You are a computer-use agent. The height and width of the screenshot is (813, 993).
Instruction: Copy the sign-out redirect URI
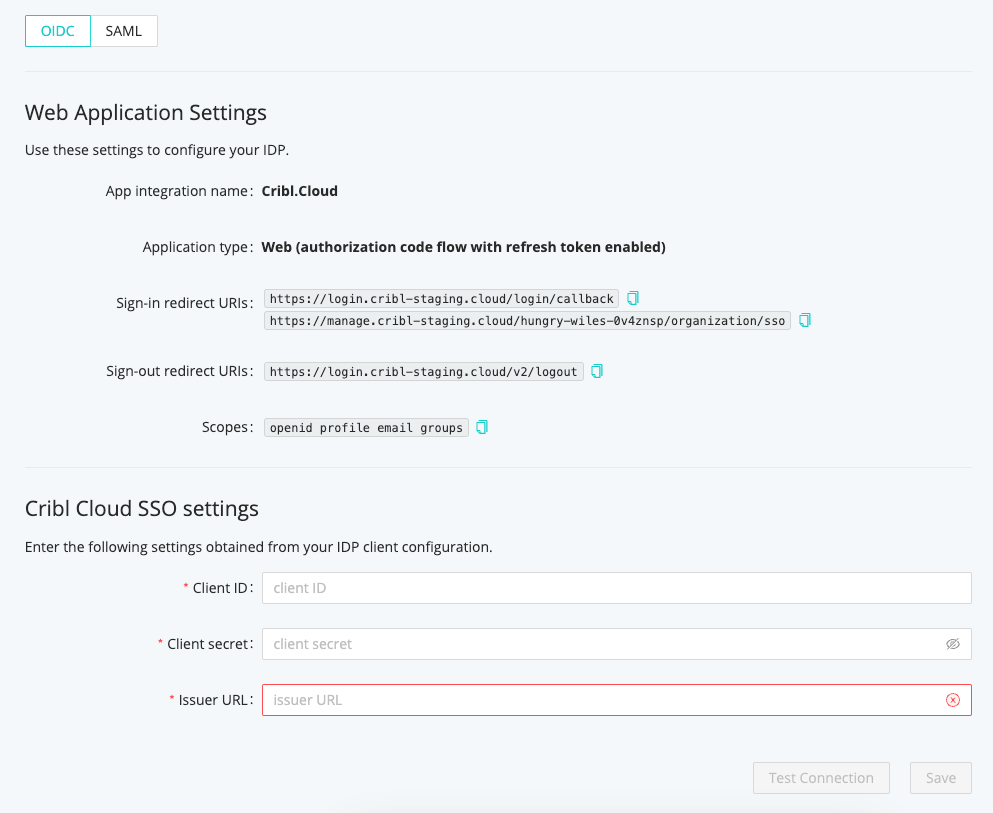596,370
